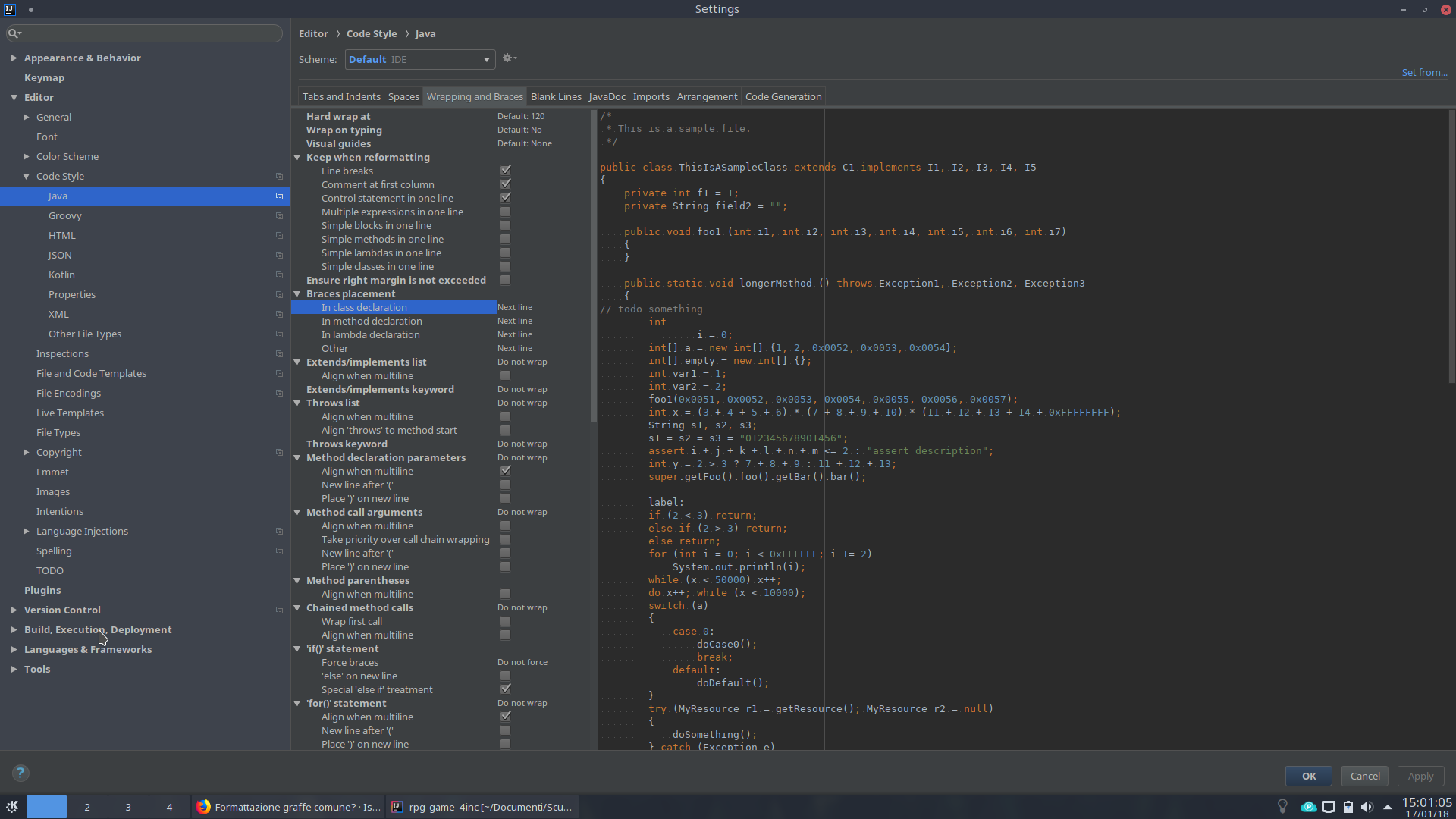This screenshot has width=1456, height=819.
Task: Click the code preview vertical scrollbar
Action: point(1451,246)
